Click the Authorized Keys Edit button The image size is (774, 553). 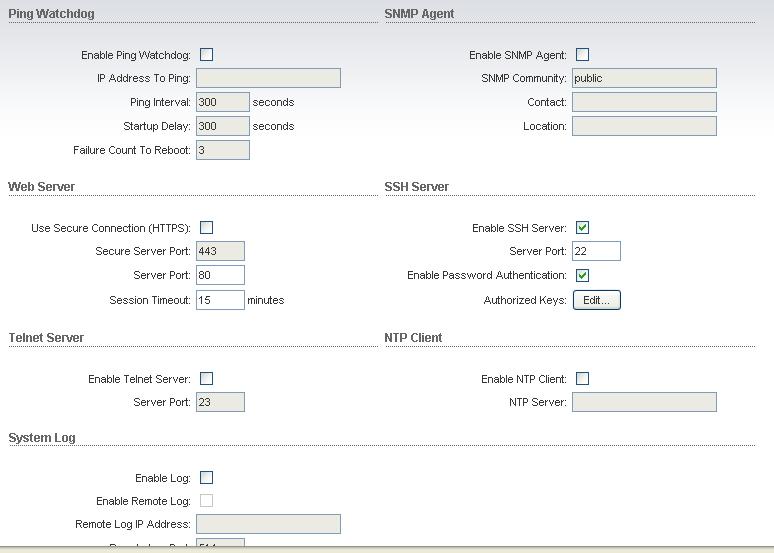596,300
